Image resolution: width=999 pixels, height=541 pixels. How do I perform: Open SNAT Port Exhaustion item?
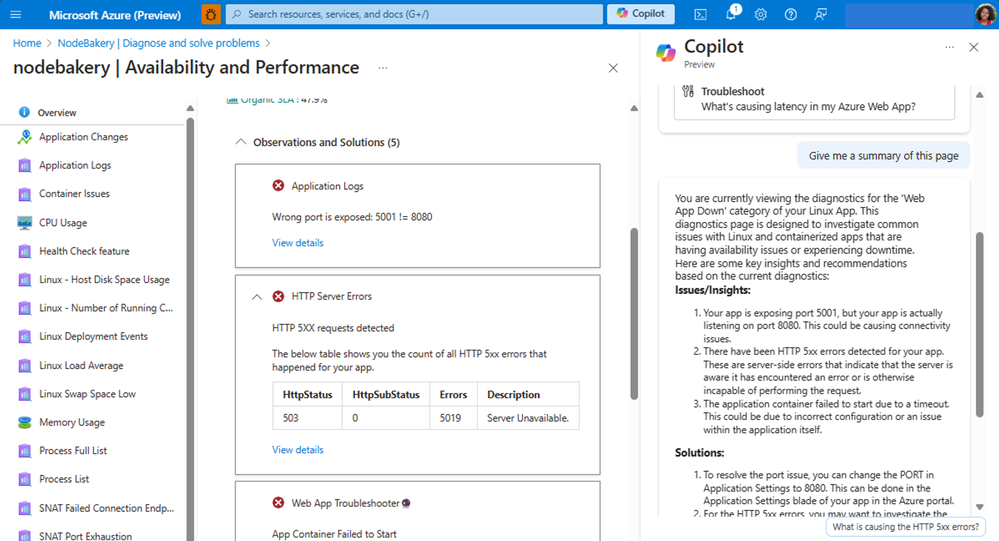click(x=85, y=536)
